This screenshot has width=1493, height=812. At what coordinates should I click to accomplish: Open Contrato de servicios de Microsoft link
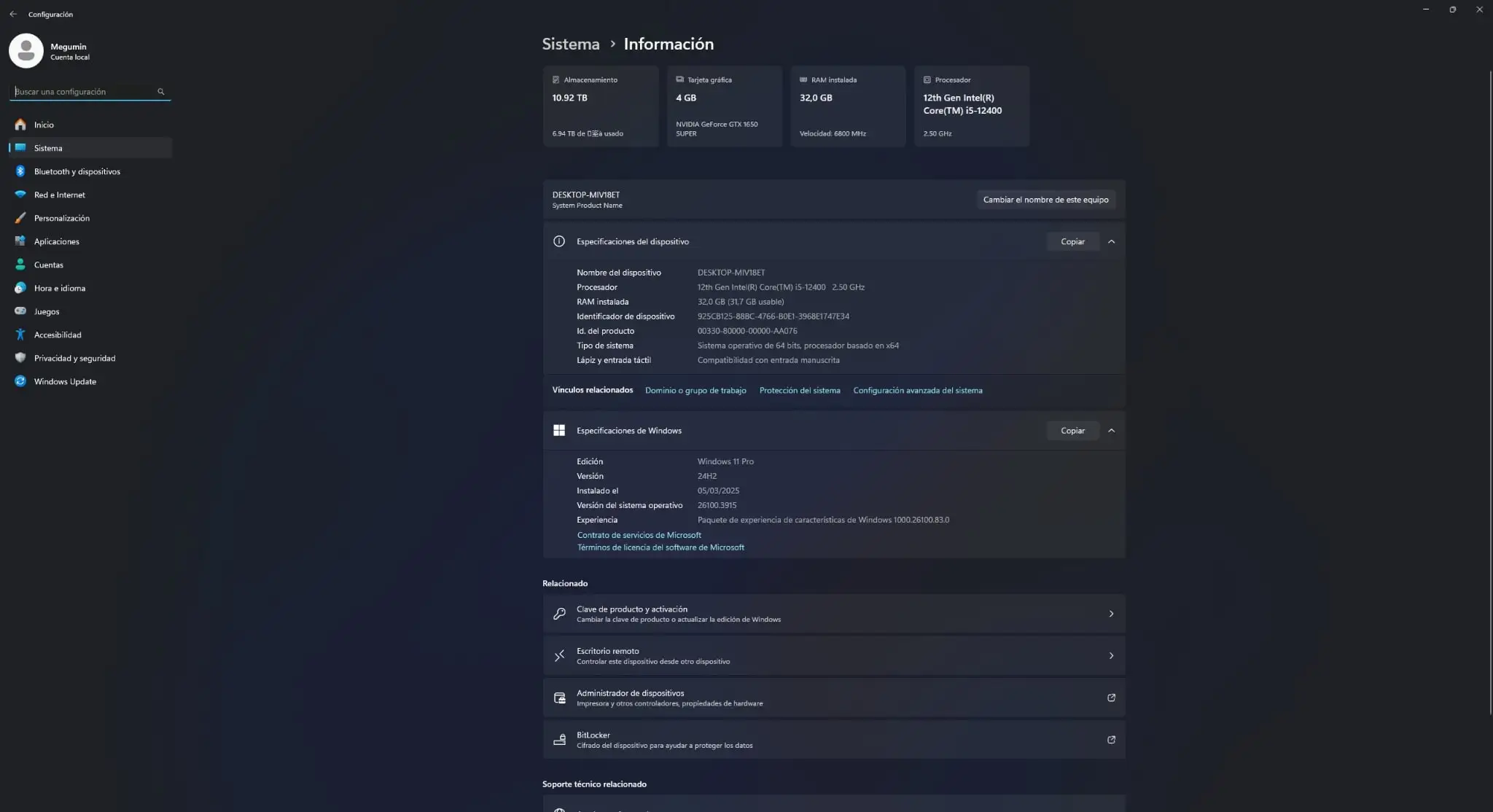coord(639,535)
